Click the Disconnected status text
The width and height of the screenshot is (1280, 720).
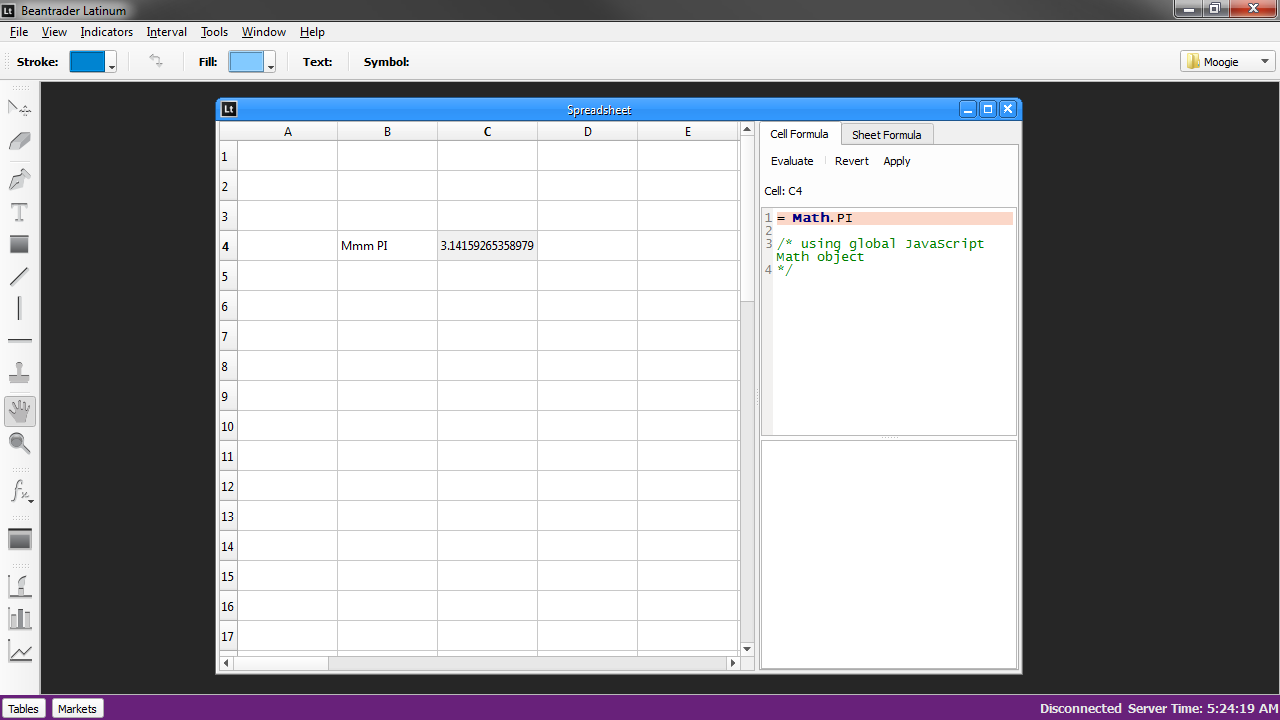[1080, 708]
